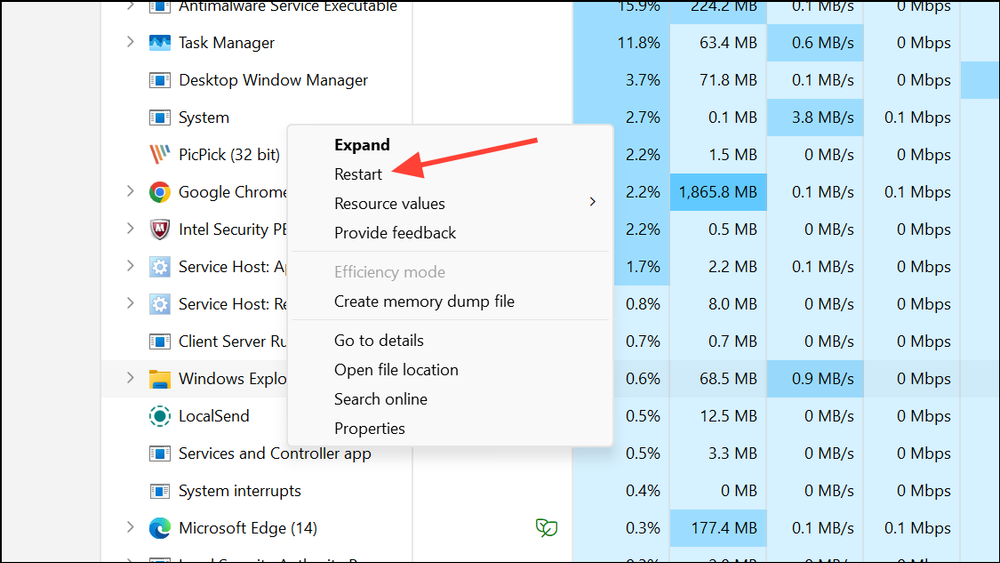
Task: Select Create memory dump file
Action: coord(424,302)
